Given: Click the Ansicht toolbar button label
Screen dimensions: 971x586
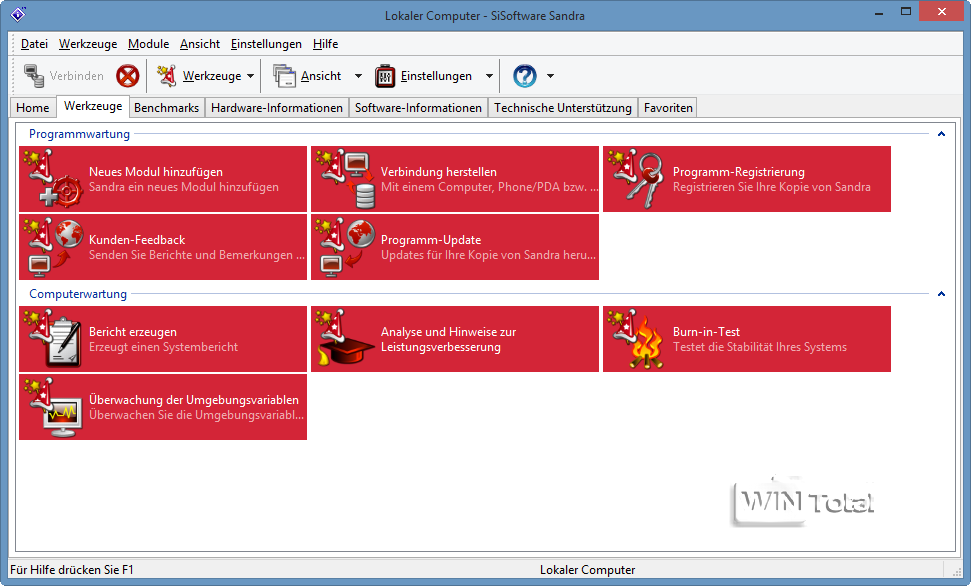Looking at the screenshot, I should (321, 76).
